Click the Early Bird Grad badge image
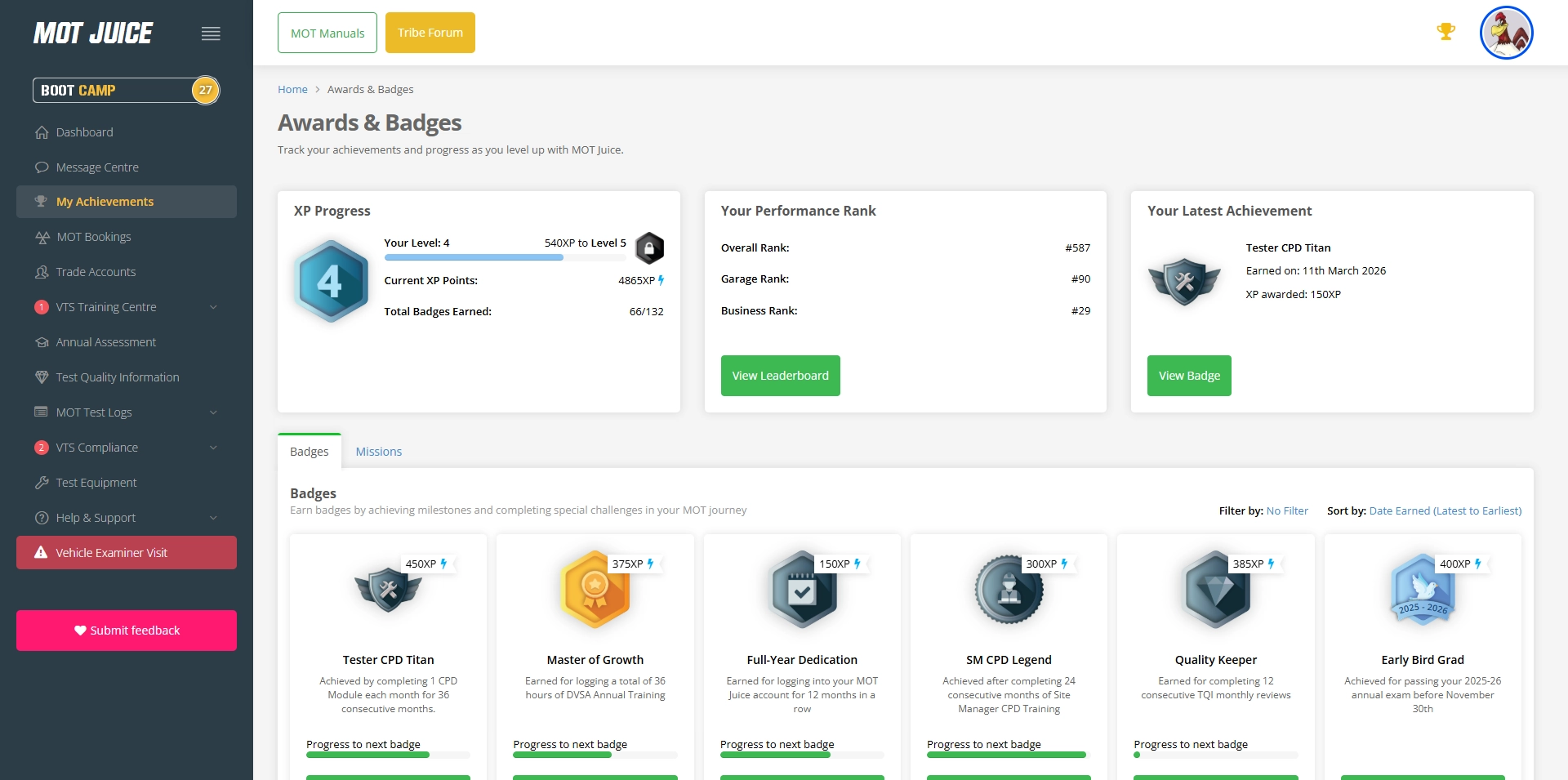Viewport: 1568px width, 780px height. (1422, 590)
